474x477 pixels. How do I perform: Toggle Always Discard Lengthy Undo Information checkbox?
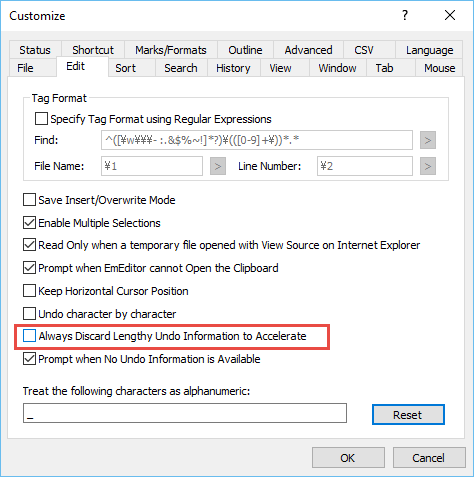click(x=29, y=336)
